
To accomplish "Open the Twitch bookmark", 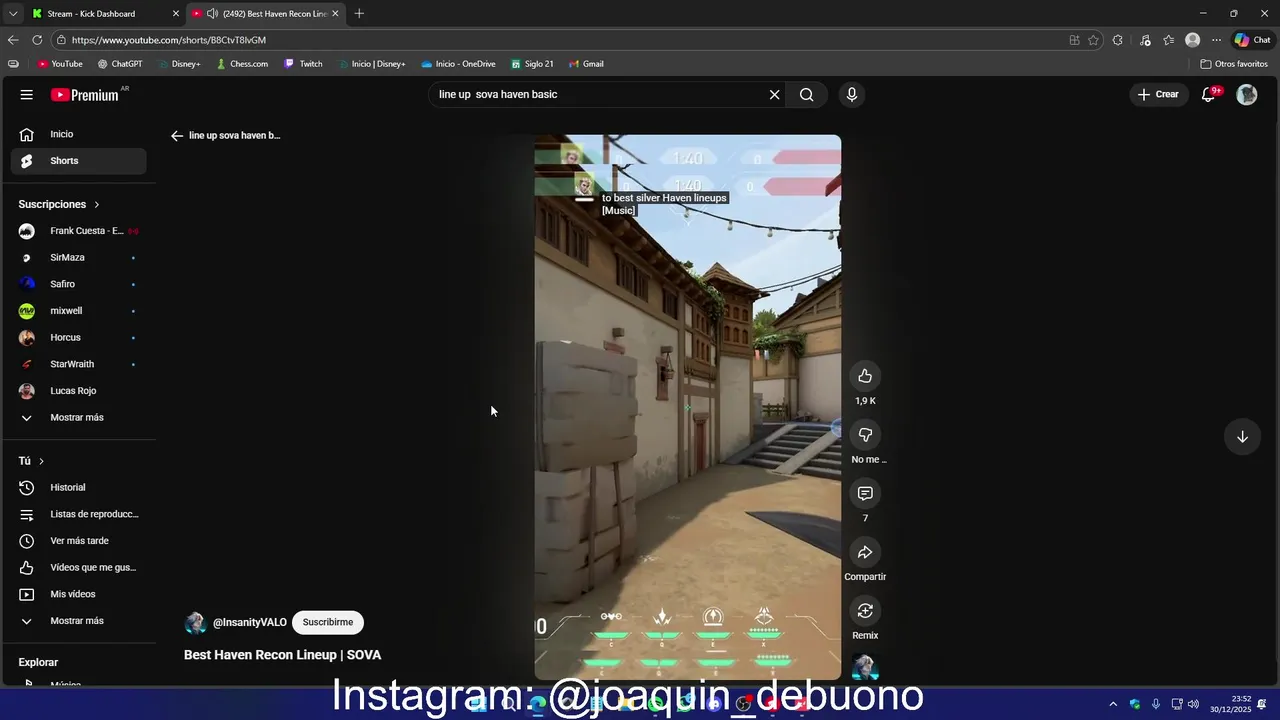I will (303, 64).
